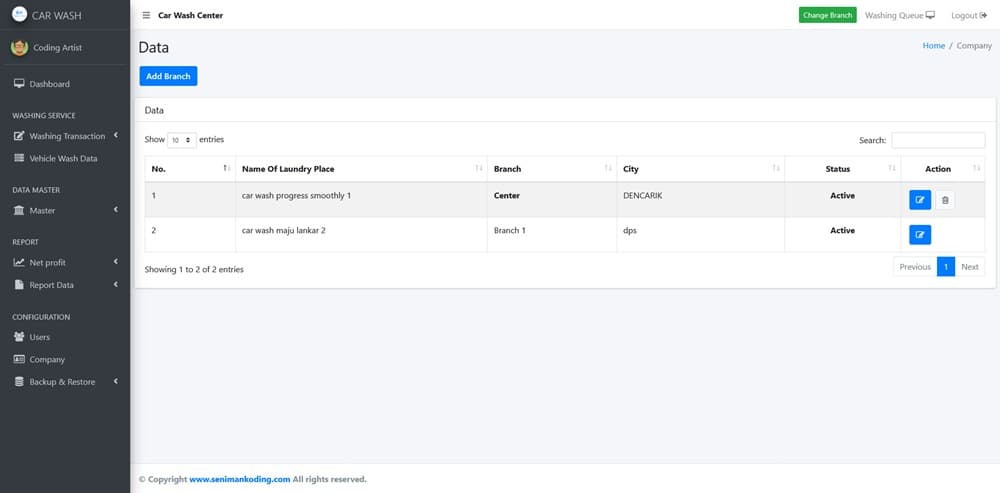Click the Coding Artist user avatar
Image resolution: width=1000 pixels, height=493 pixels.
tap(19, 47)
